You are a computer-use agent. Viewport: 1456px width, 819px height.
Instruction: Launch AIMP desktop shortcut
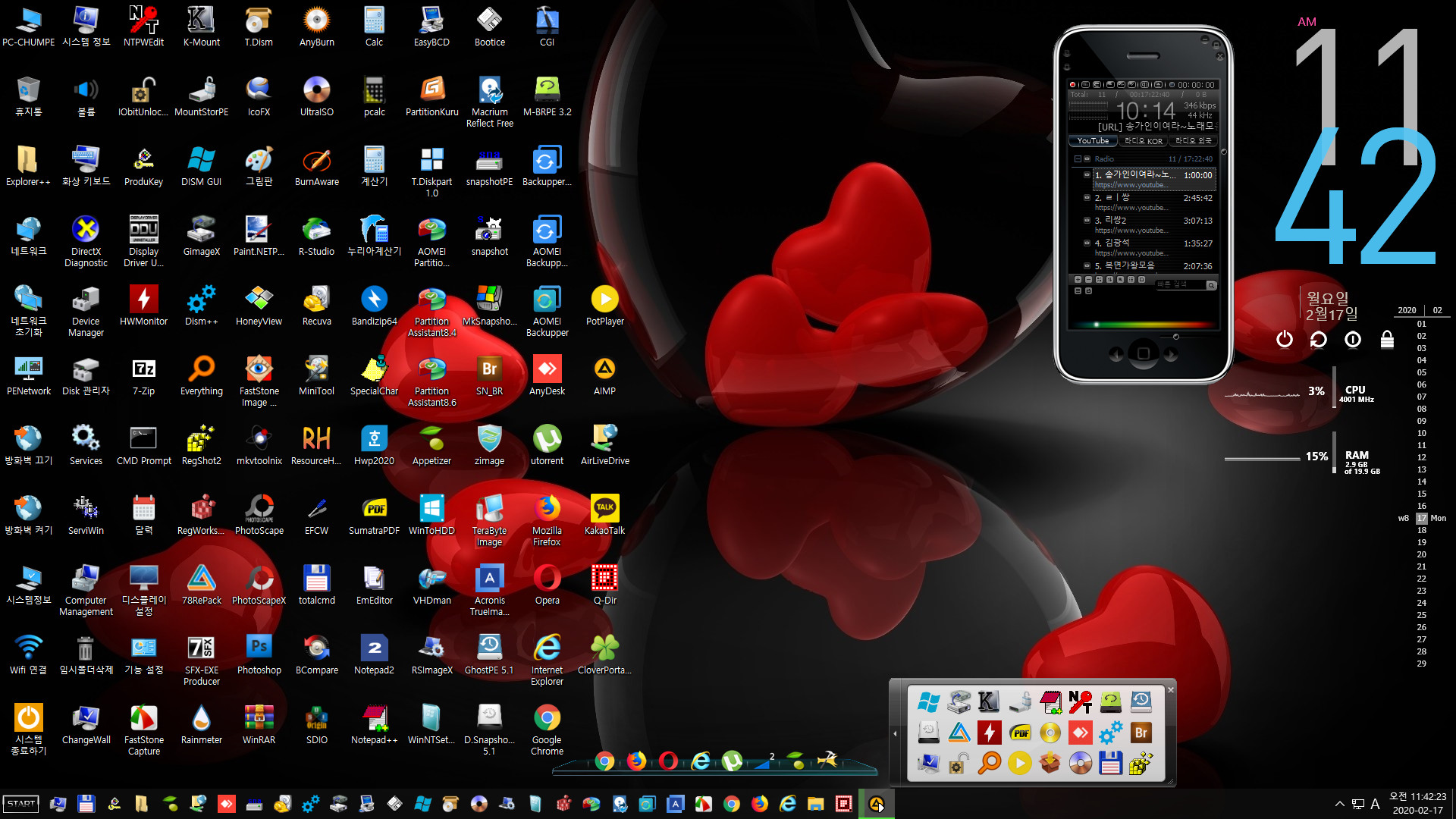(x=604, y=375)
